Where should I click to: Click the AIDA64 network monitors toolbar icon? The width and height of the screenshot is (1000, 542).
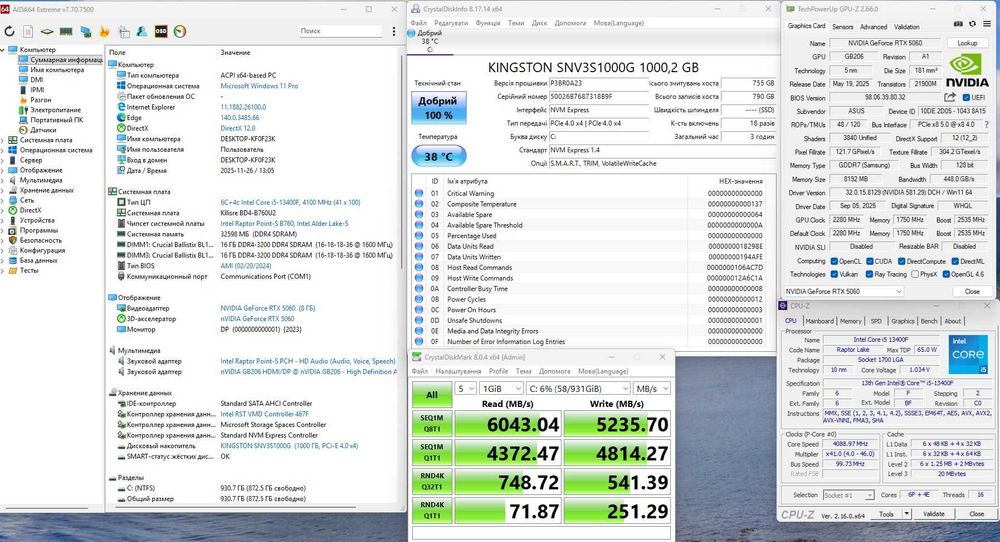(x=85, y=31)
